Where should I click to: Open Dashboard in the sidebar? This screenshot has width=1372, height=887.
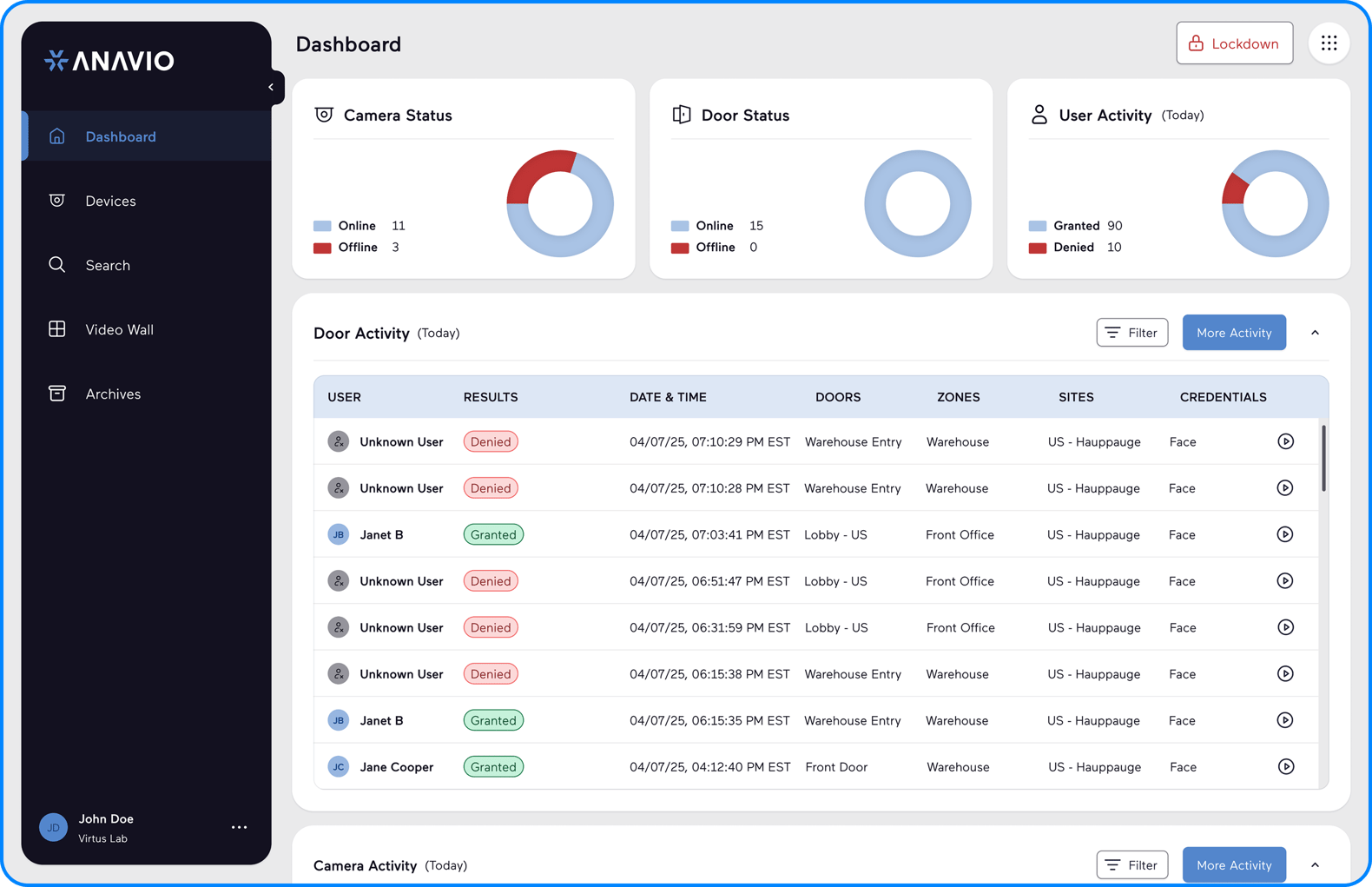[147, 136]
